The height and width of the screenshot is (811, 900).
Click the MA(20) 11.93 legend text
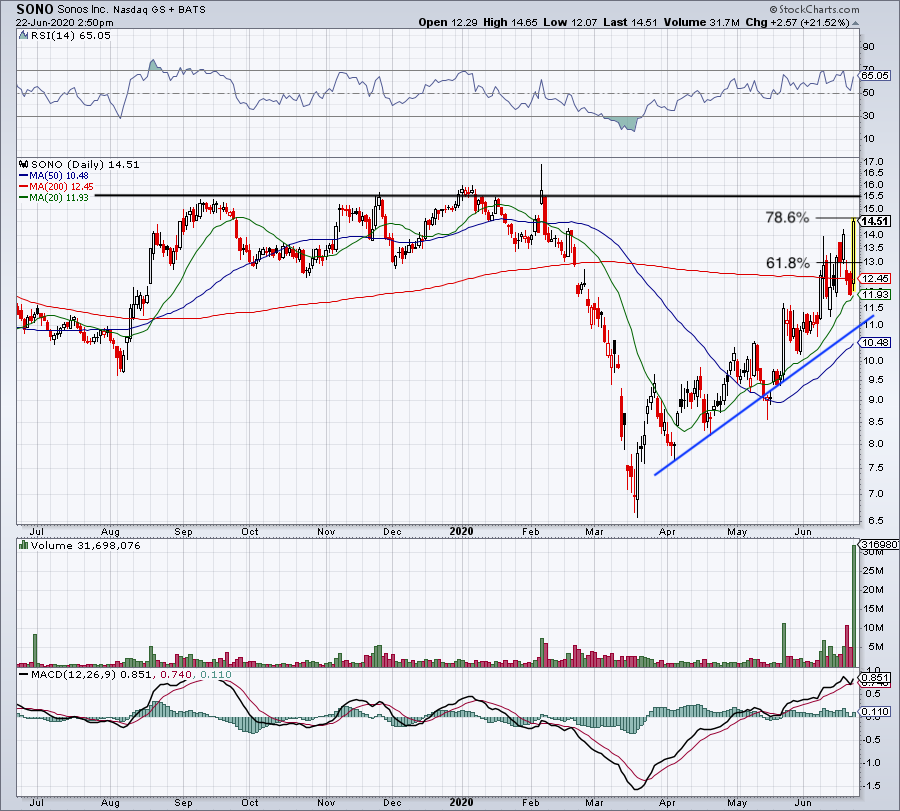59,197
